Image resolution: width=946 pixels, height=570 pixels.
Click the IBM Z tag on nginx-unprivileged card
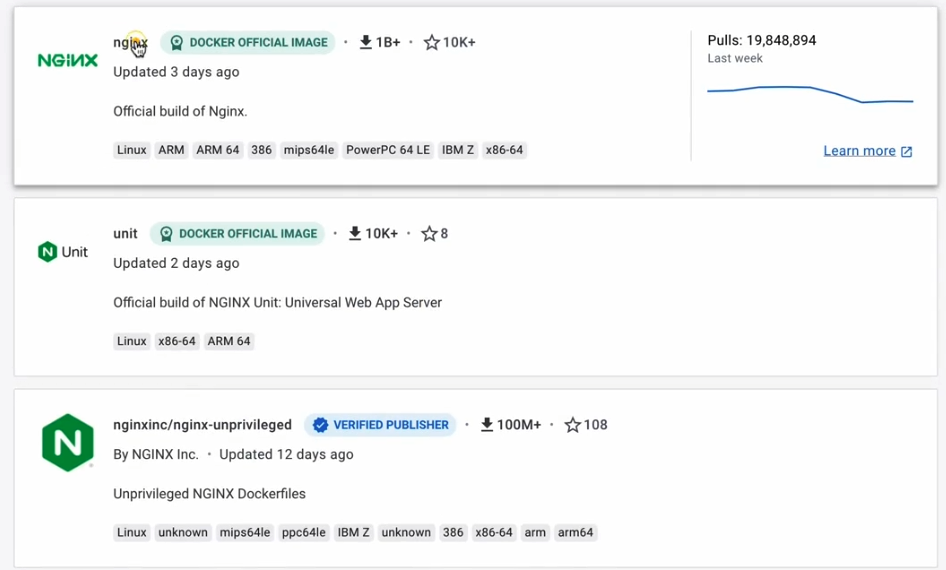pos(354,532)
